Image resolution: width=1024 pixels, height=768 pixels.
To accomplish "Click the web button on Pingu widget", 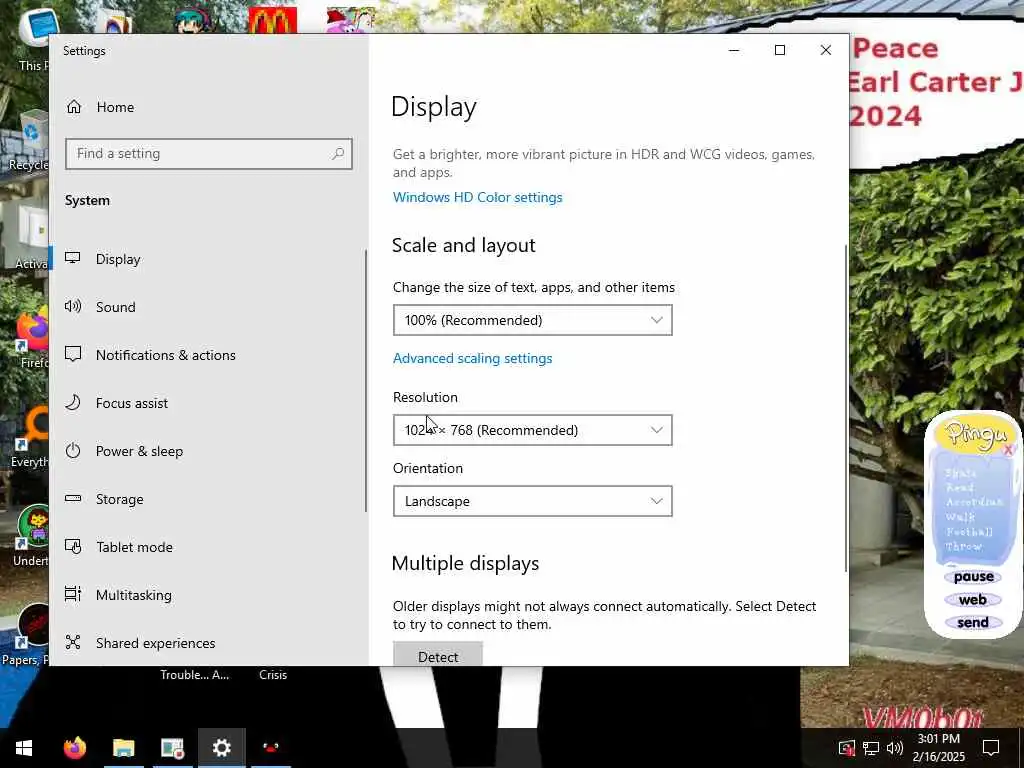I will click(972, 600).
